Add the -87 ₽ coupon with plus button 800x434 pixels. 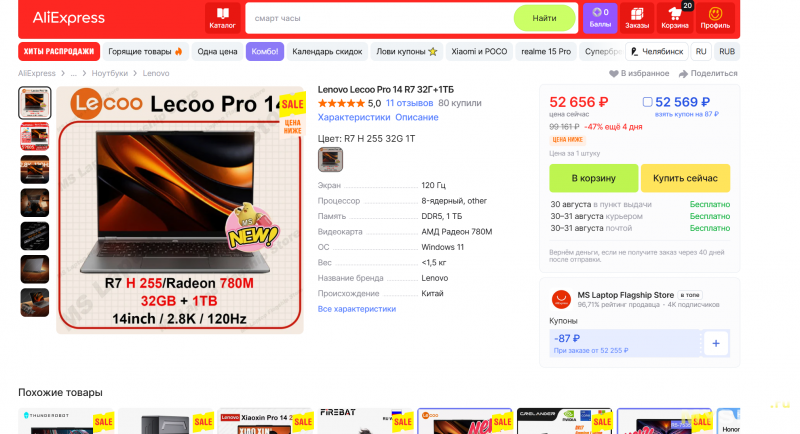(x=716, y=343)
